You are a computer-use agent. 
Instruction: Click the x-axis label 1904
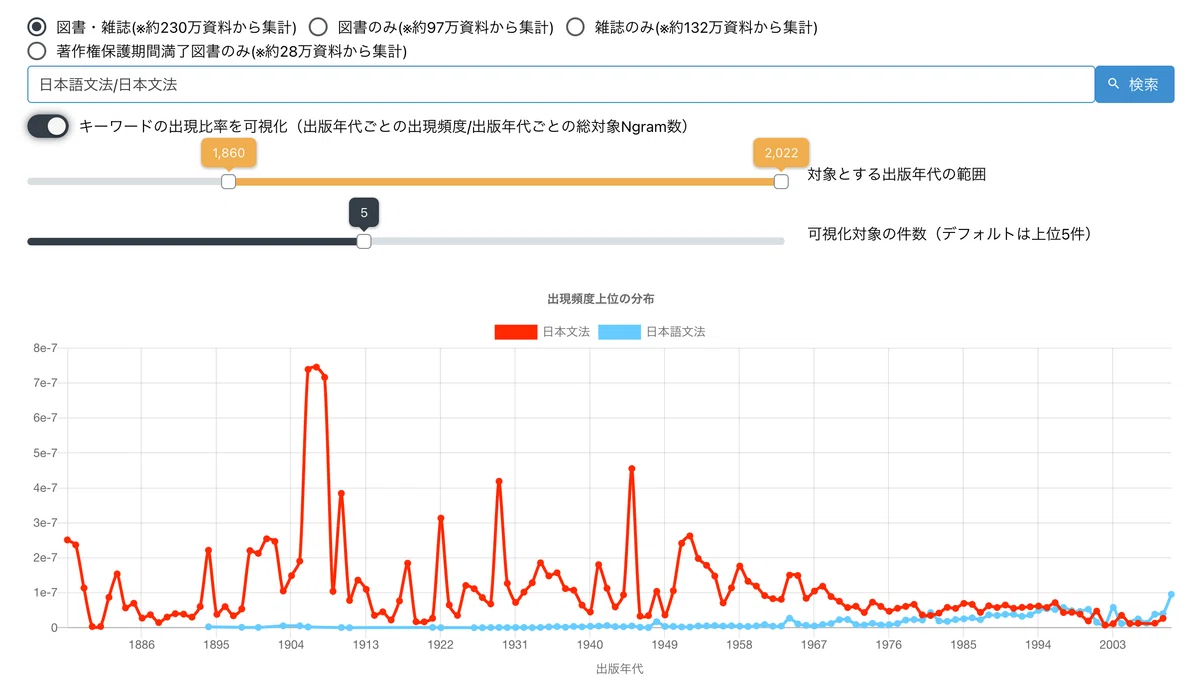291,646
